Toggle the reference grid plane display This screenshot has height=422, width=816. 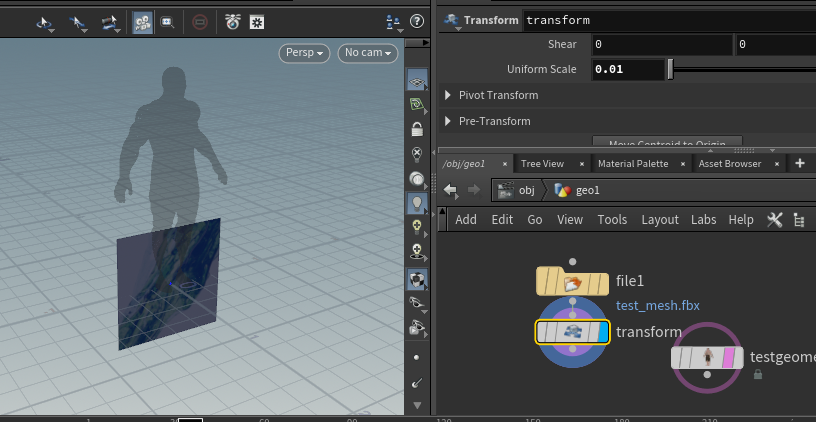tap(417, 81)
